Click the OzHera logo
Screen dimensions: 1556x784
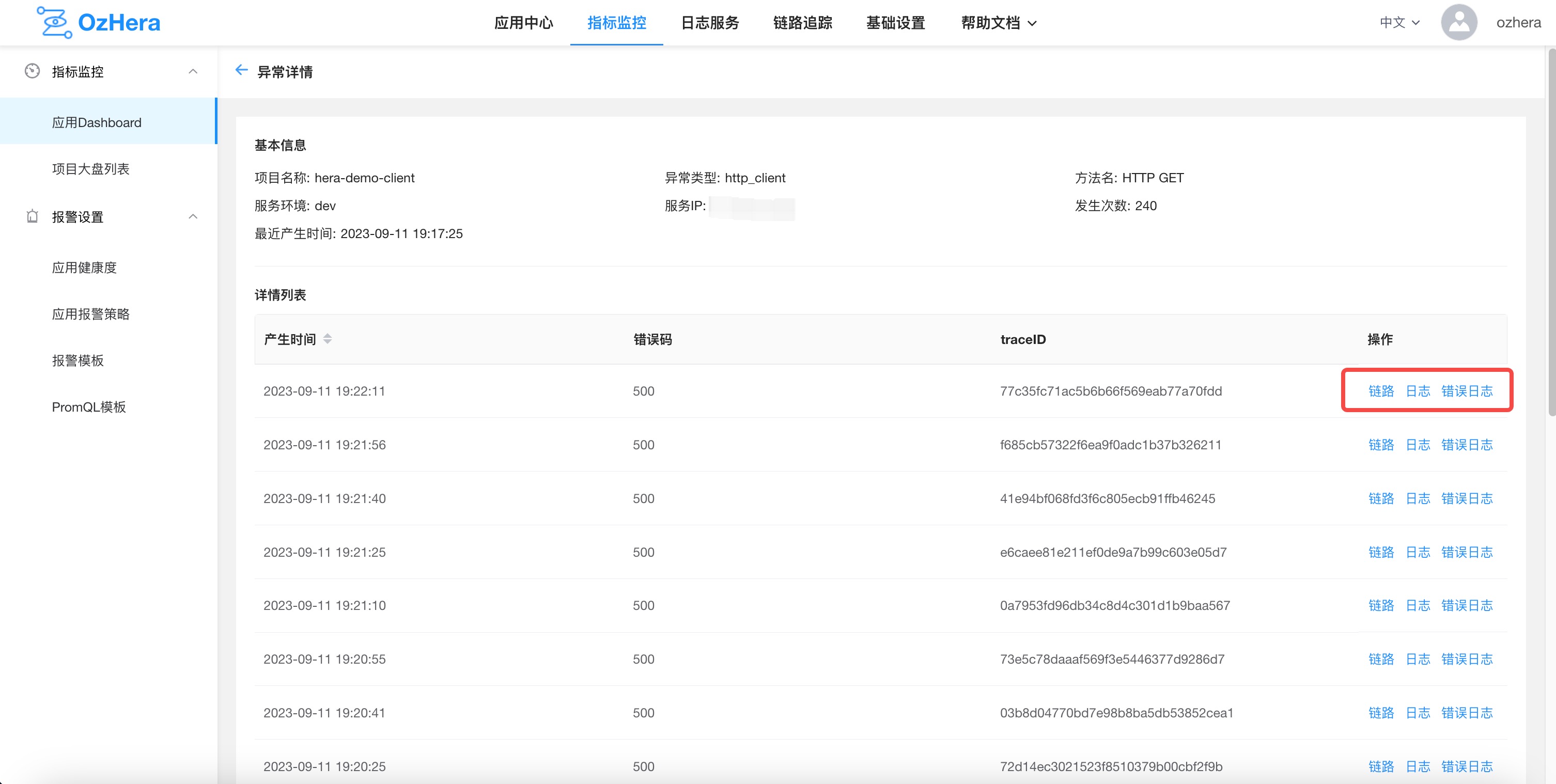99,22
